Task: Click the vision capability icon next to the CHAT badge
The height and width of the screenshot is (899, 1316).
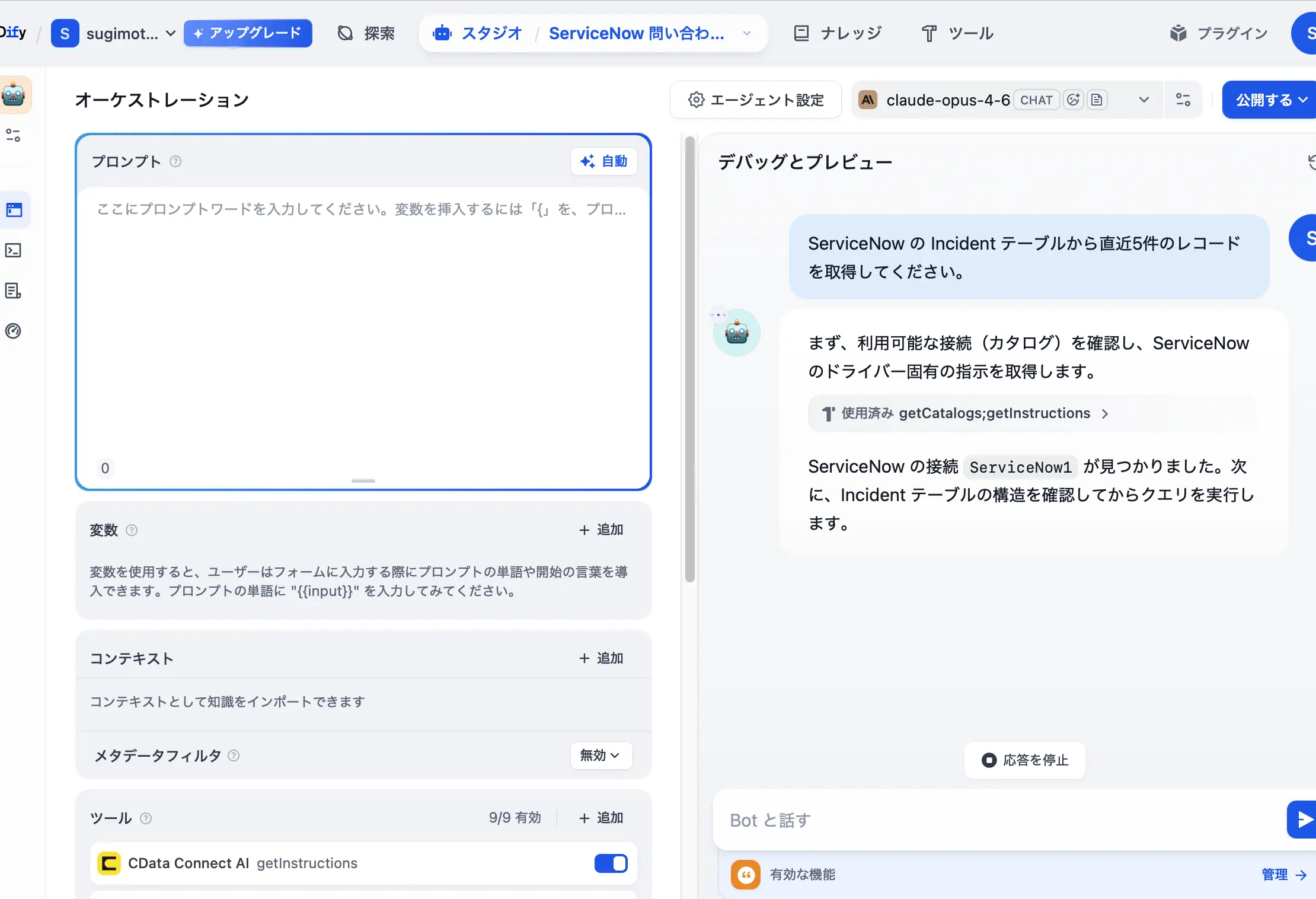Action: 1074,100
